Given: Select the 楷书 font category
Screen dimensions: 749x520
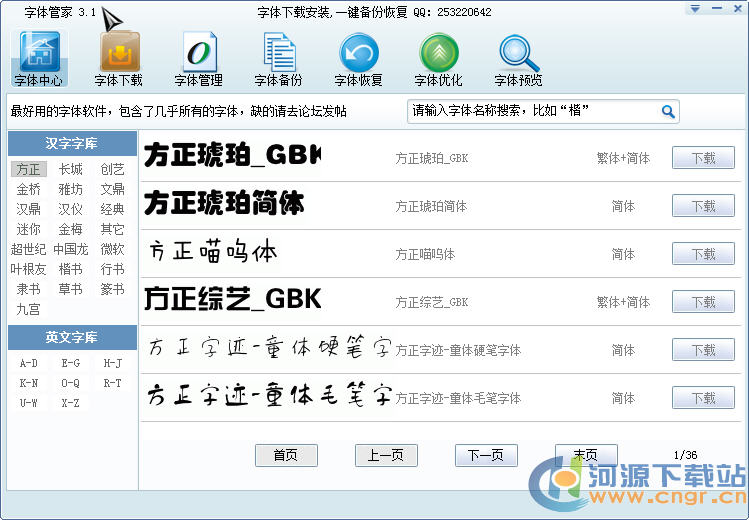Looking at the screenshot, I should (71, 270).
